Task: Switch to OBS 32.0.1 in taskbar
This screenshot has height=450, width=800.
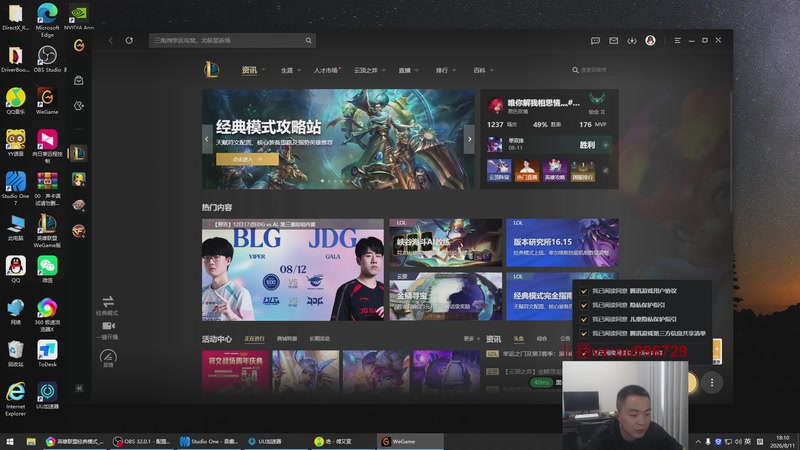Action: pyautogui.click(x=142, y=441)
